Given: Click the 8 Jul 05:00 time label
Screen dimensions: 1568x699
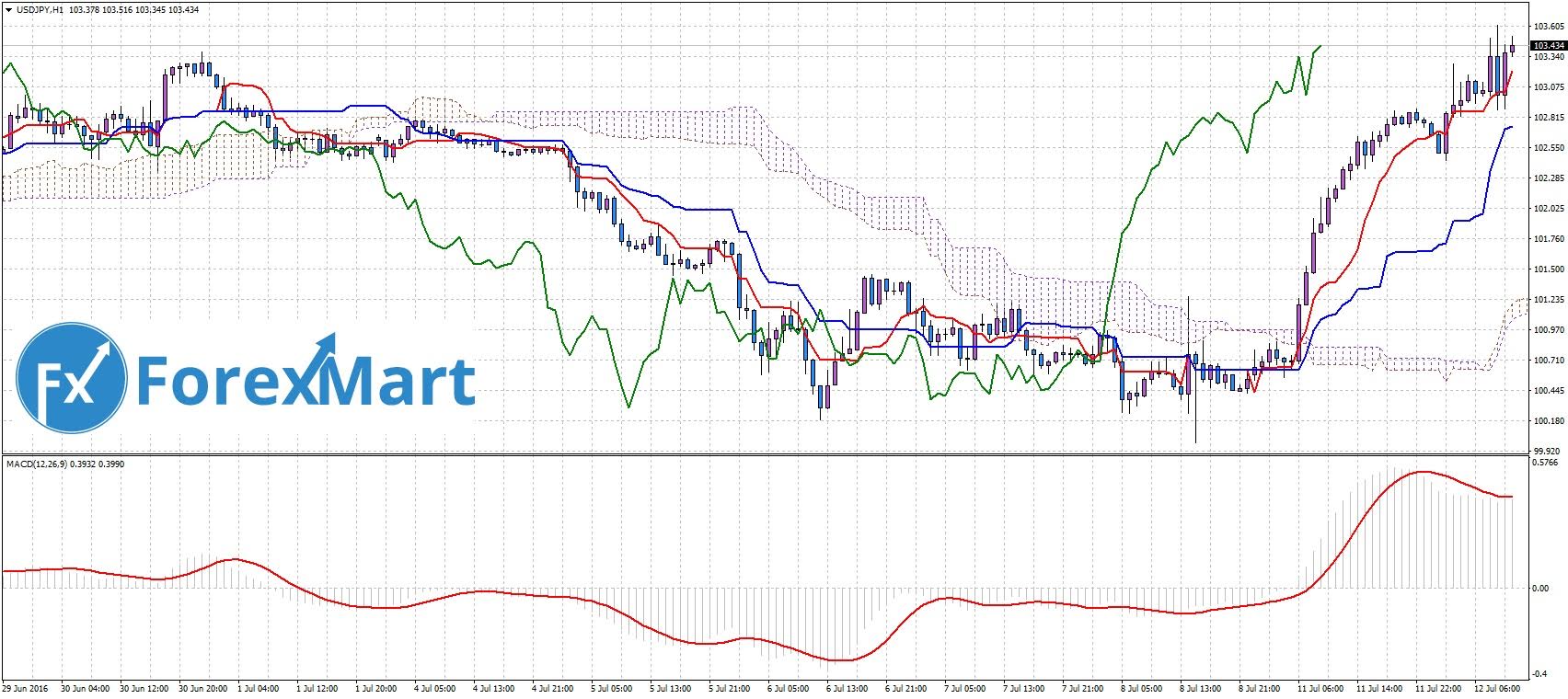Looking at the screenshot, I should [x=1143, y=688].
